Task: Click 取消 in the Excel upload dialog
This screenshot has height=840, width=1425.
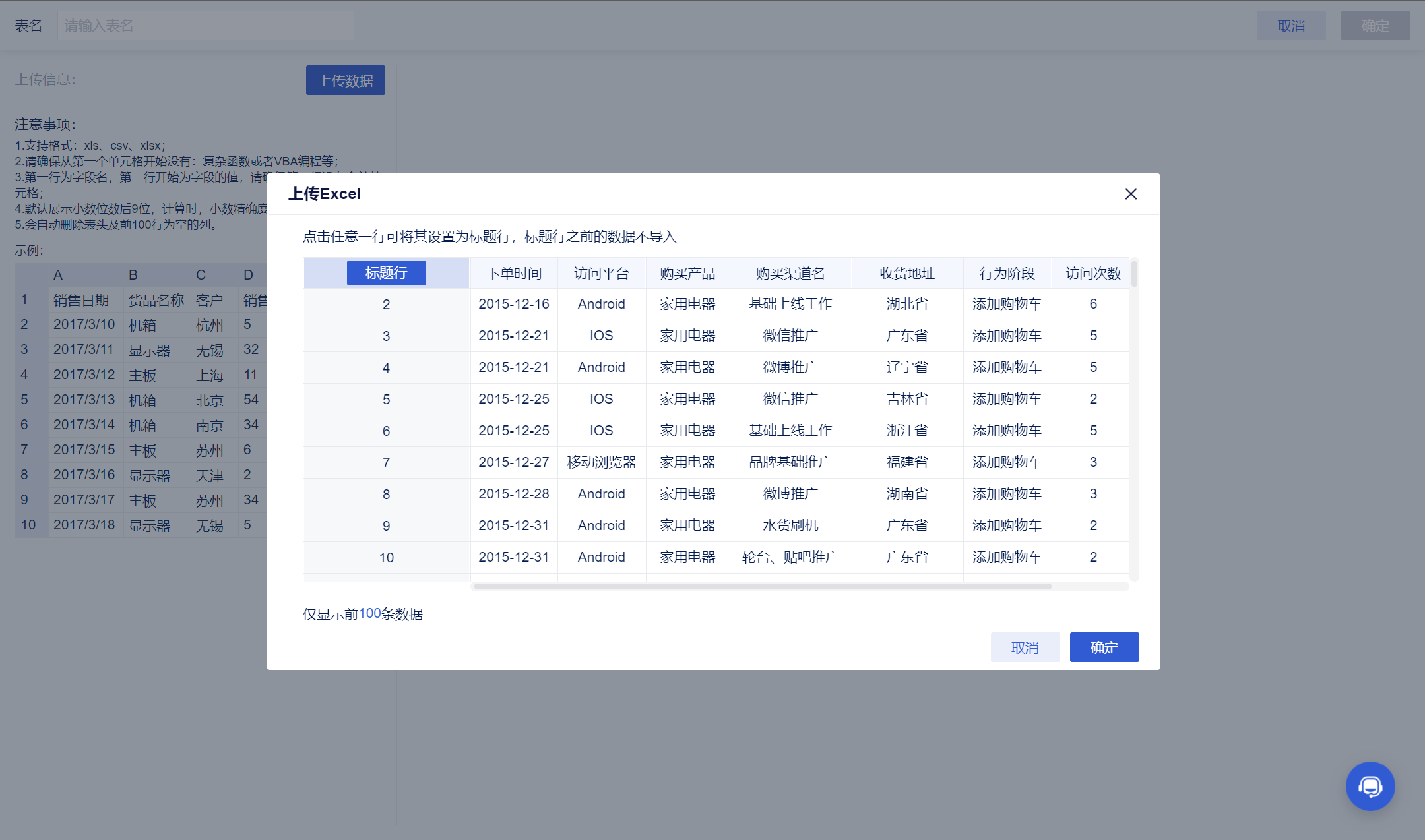Action: point(1025,647)
